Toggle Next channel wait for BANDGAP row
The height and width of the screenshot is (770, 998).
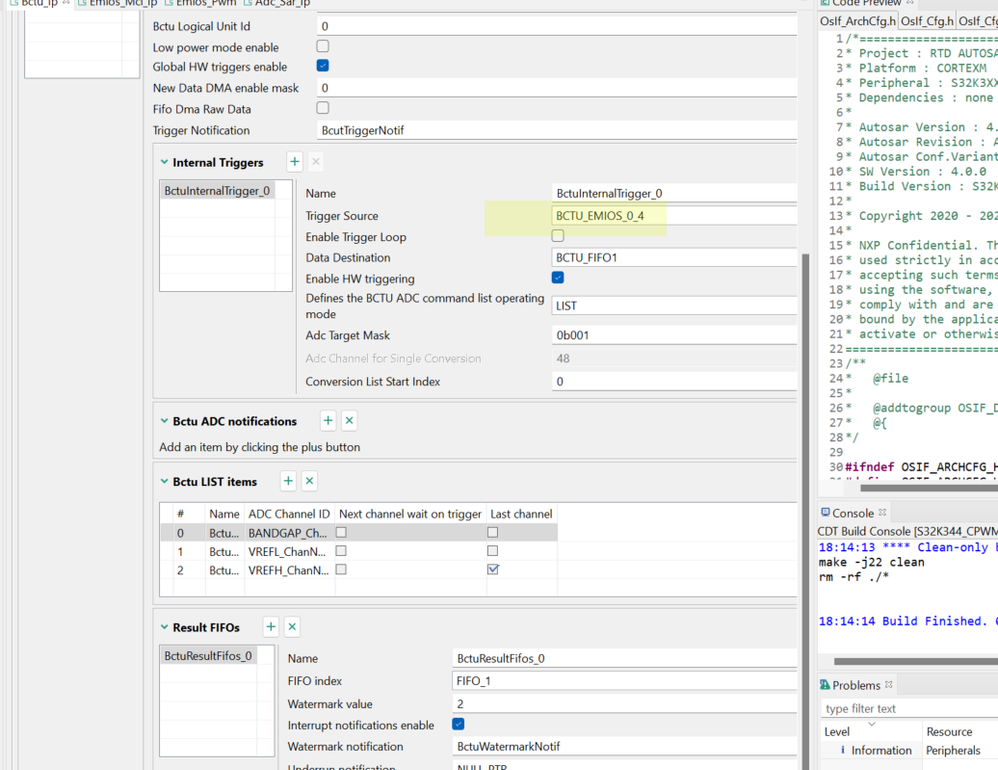click(x=341, y=532)
